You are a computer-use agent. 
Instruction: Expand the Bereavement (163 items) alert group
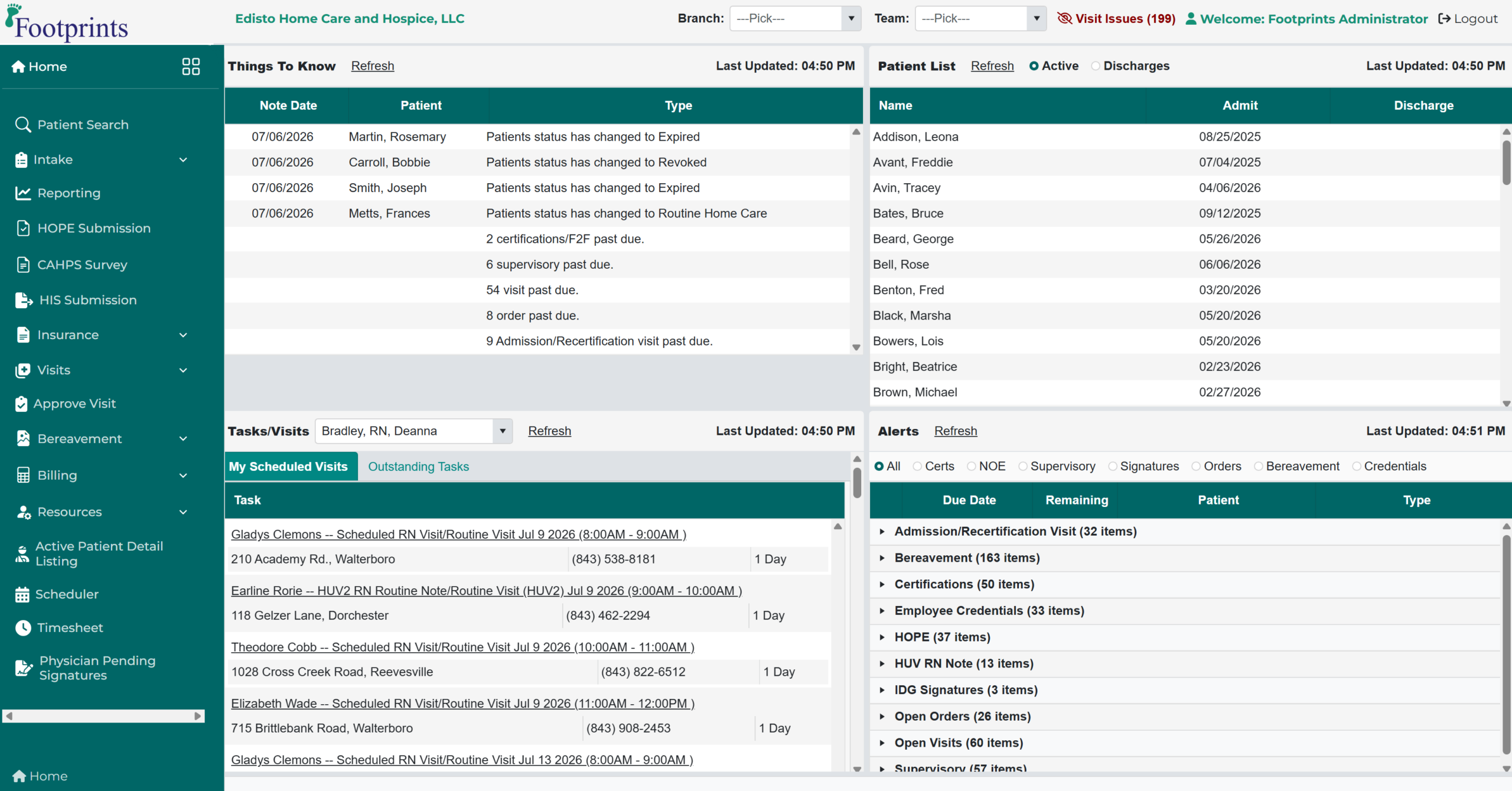click(x=882, y=558)
